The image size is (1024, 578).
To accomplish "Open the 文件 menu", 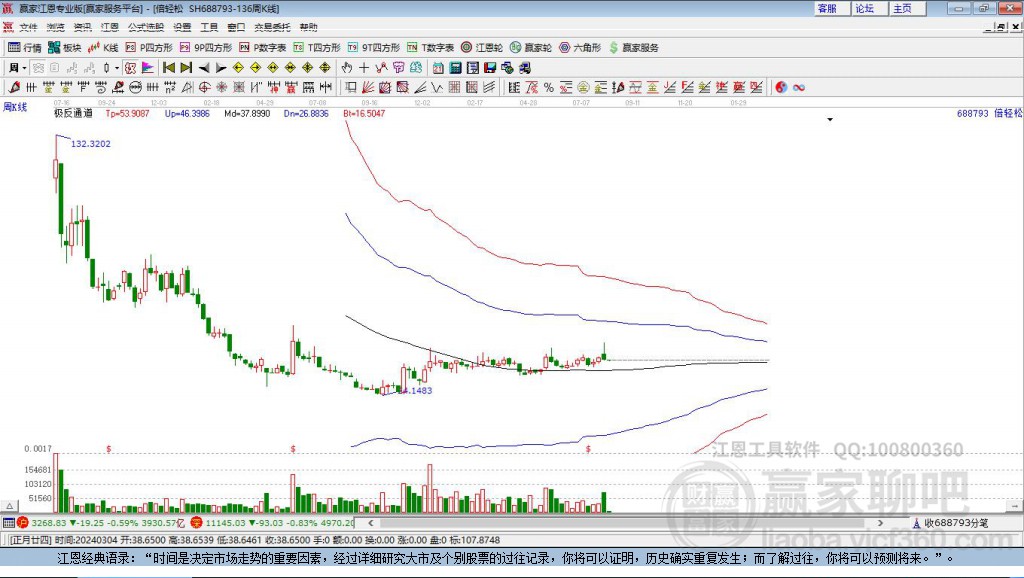I will [x=28, y=27].
